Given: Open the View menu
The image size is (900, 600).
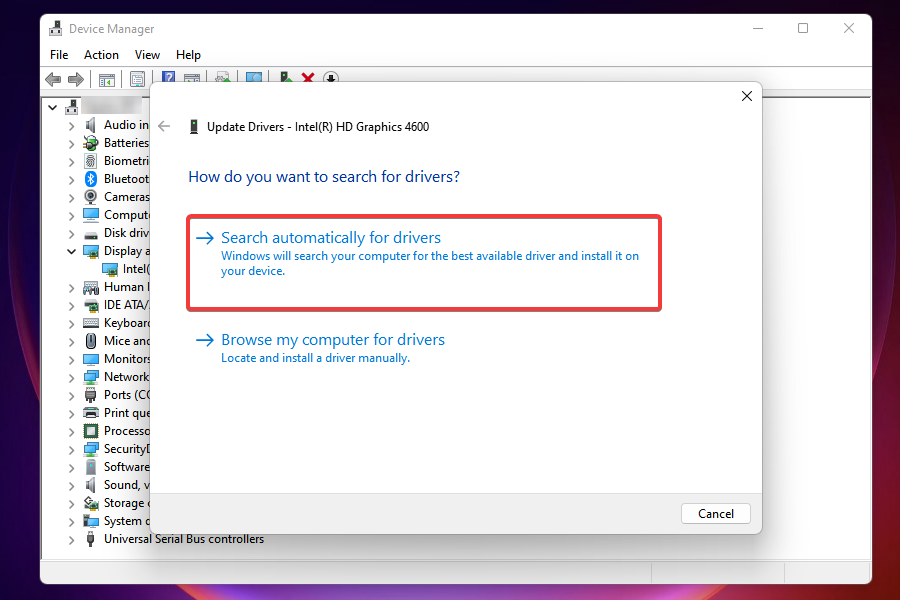Looking at the screenshot, I should 147,55.
